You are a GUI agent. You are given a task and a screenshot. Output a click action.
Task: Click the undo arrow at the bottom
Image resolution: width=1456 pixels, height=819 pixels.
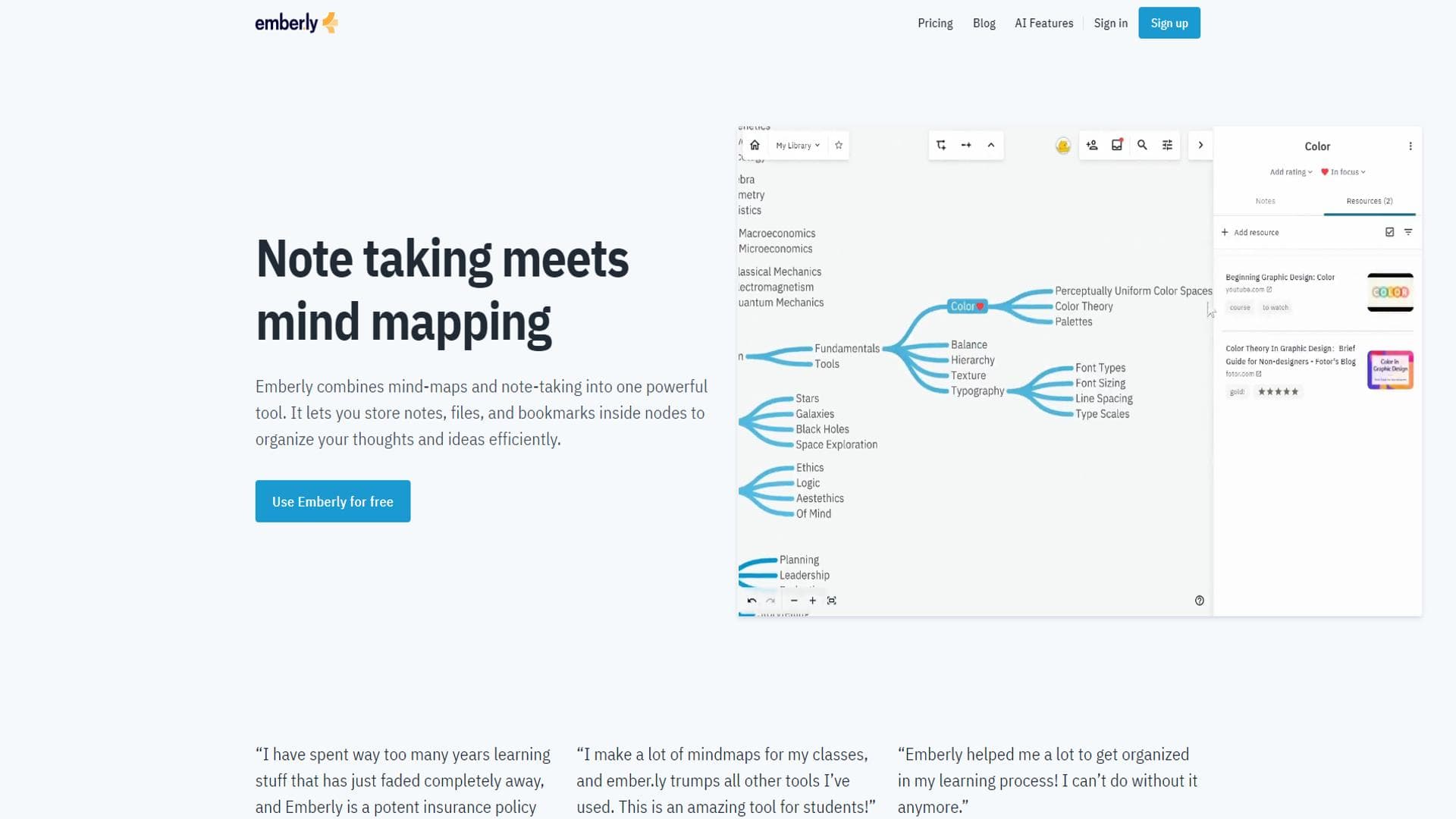tap(752, 601)
